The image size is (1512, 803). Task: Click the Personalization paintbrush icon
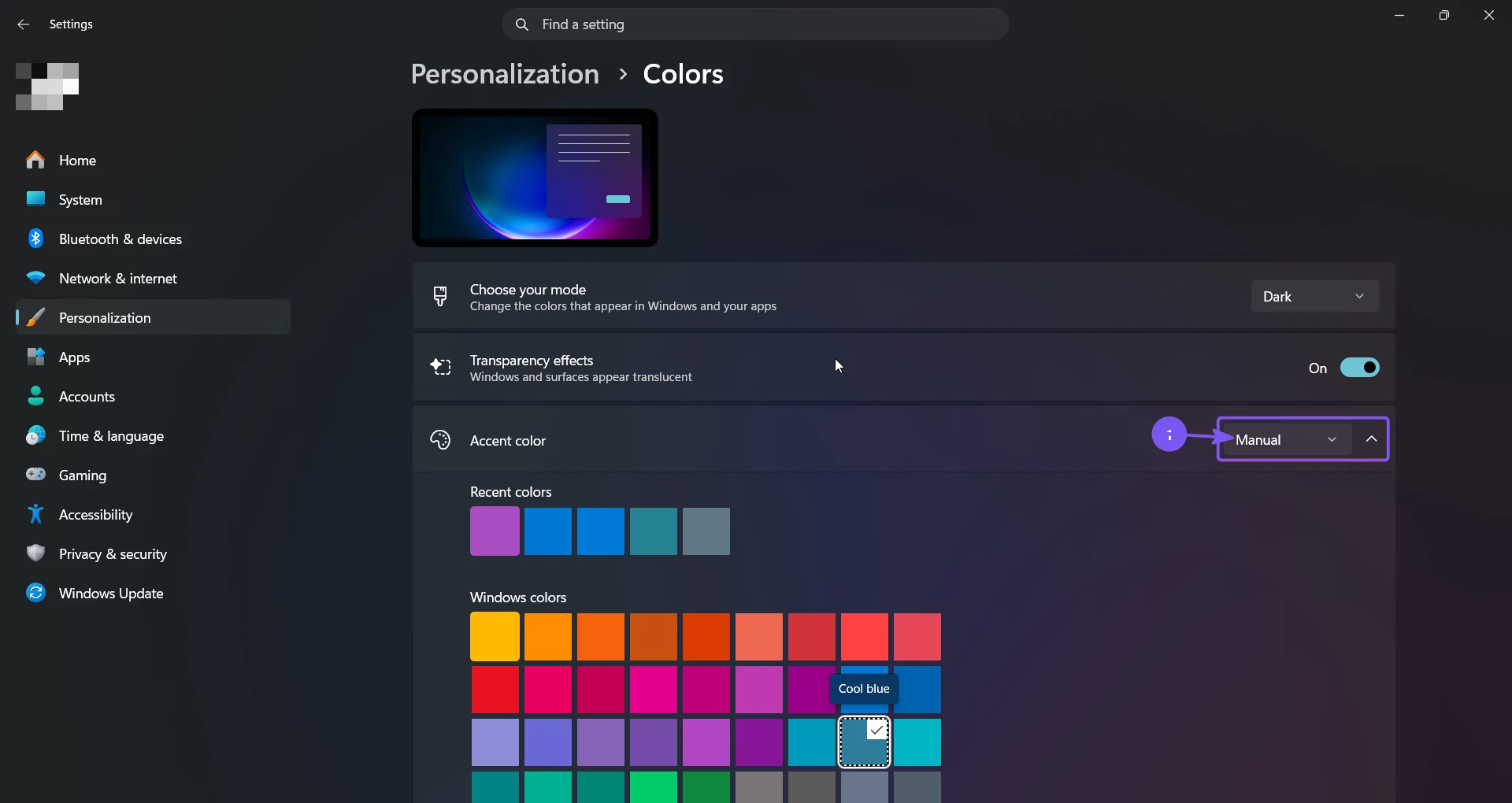(x=35, y=317)
